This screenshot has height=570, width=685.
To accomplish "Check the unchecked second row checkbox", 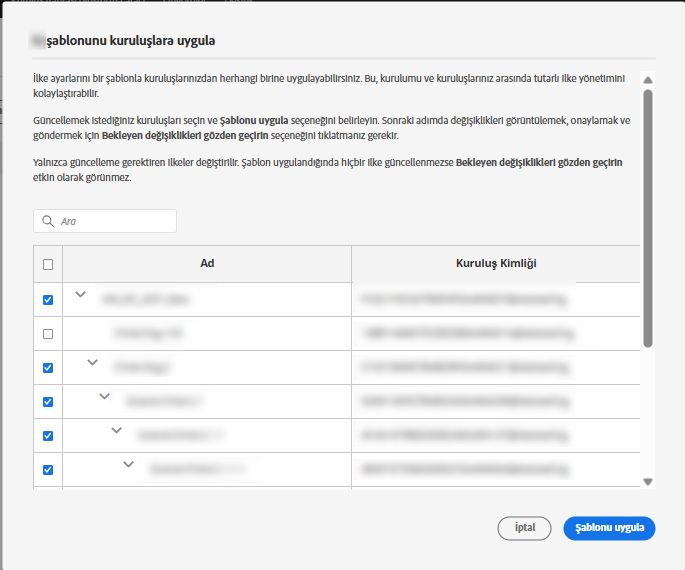I will pyautogui.click(x=48, y=334).
